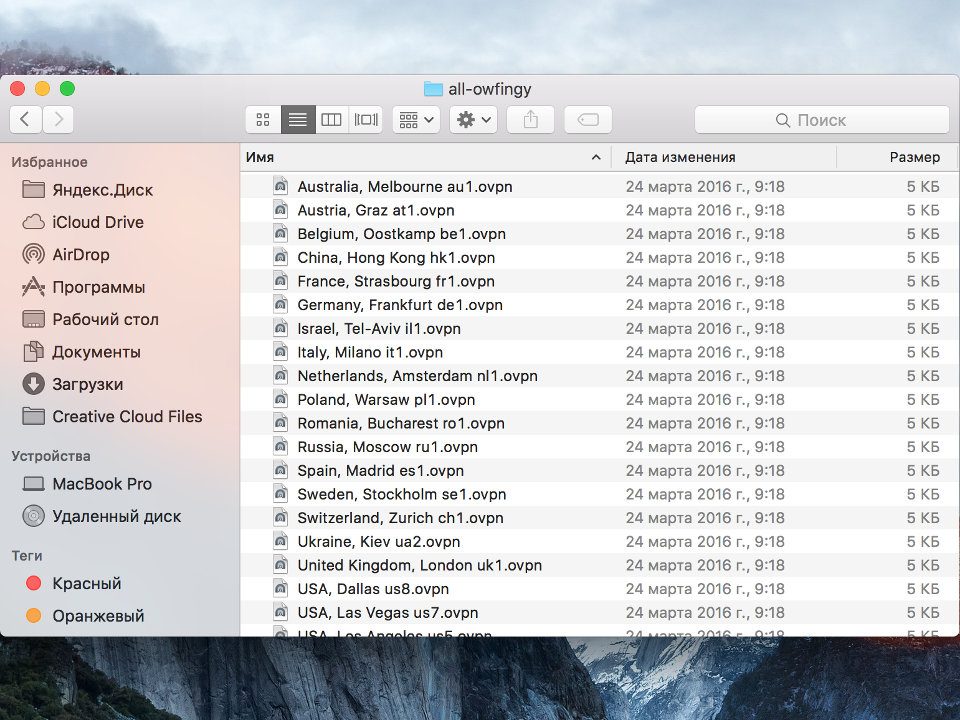This screenshot has height=720, width=960.
Task: Select China, Hong Kong hk1.ovpn file
Action: pos(599,257)
